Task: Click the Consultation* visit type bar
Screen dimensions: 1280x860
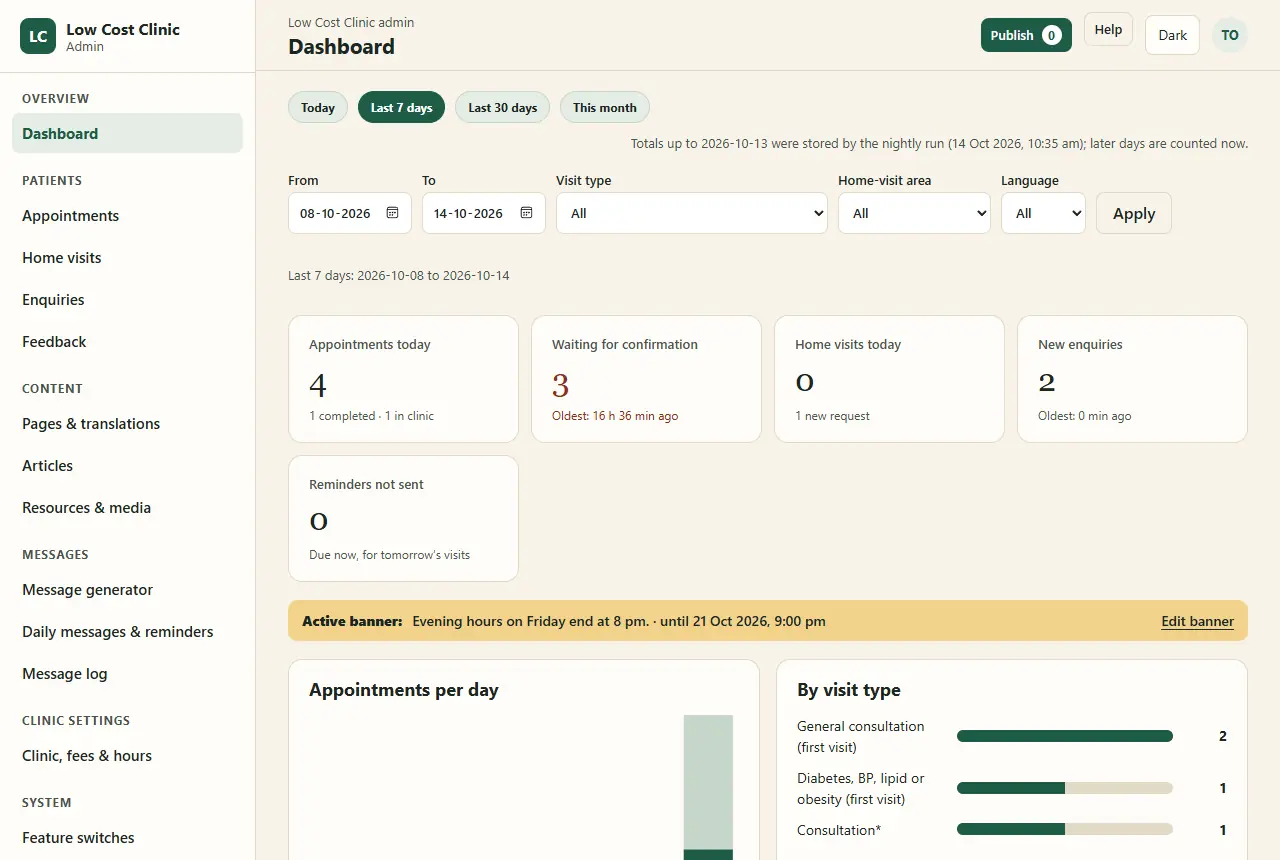Action: (1064, 829)
